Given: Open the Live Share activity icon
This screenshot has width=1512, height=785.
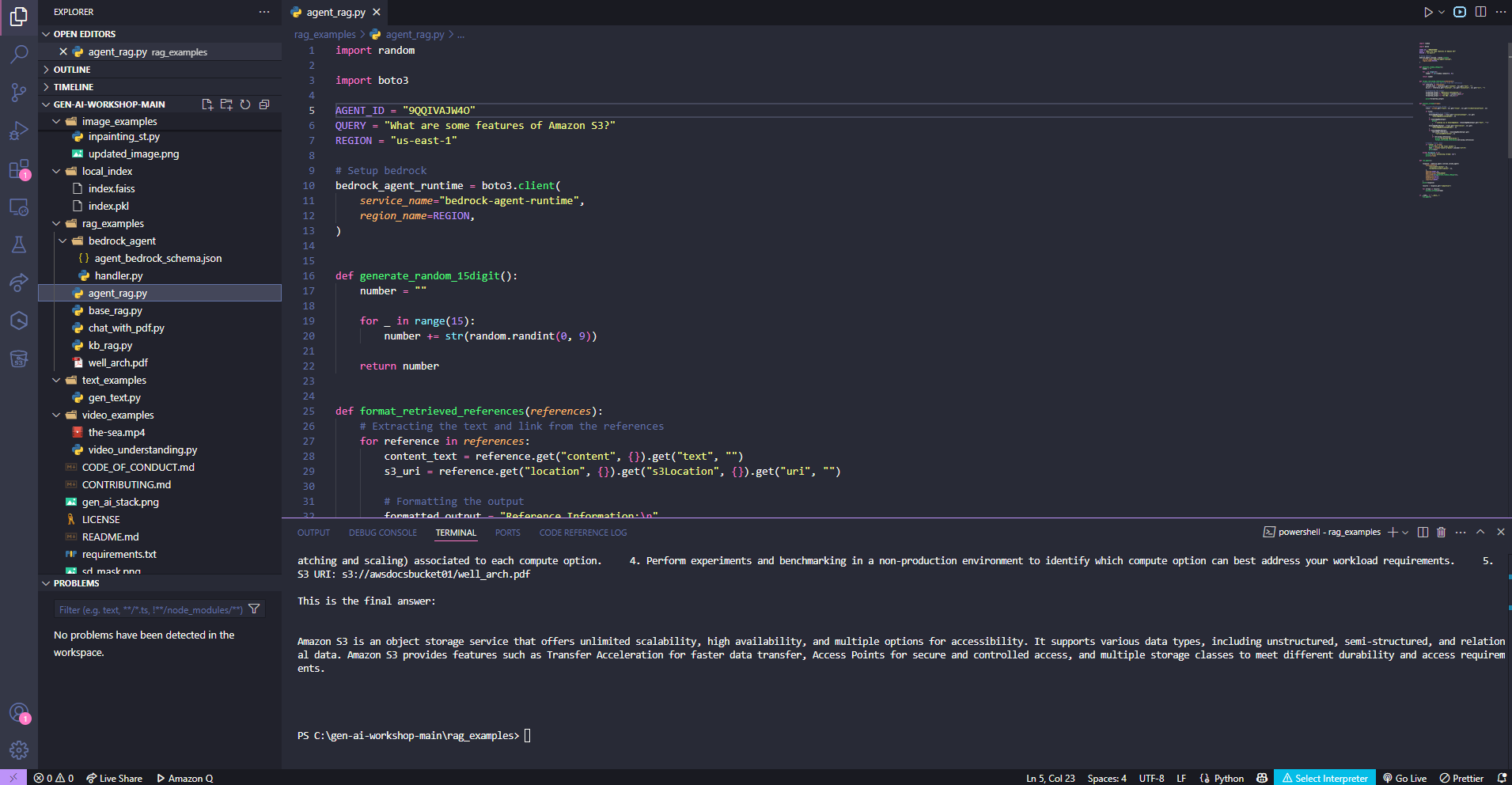Looking at the screenshot, I should pyautogui.click(x=19, y=283).
